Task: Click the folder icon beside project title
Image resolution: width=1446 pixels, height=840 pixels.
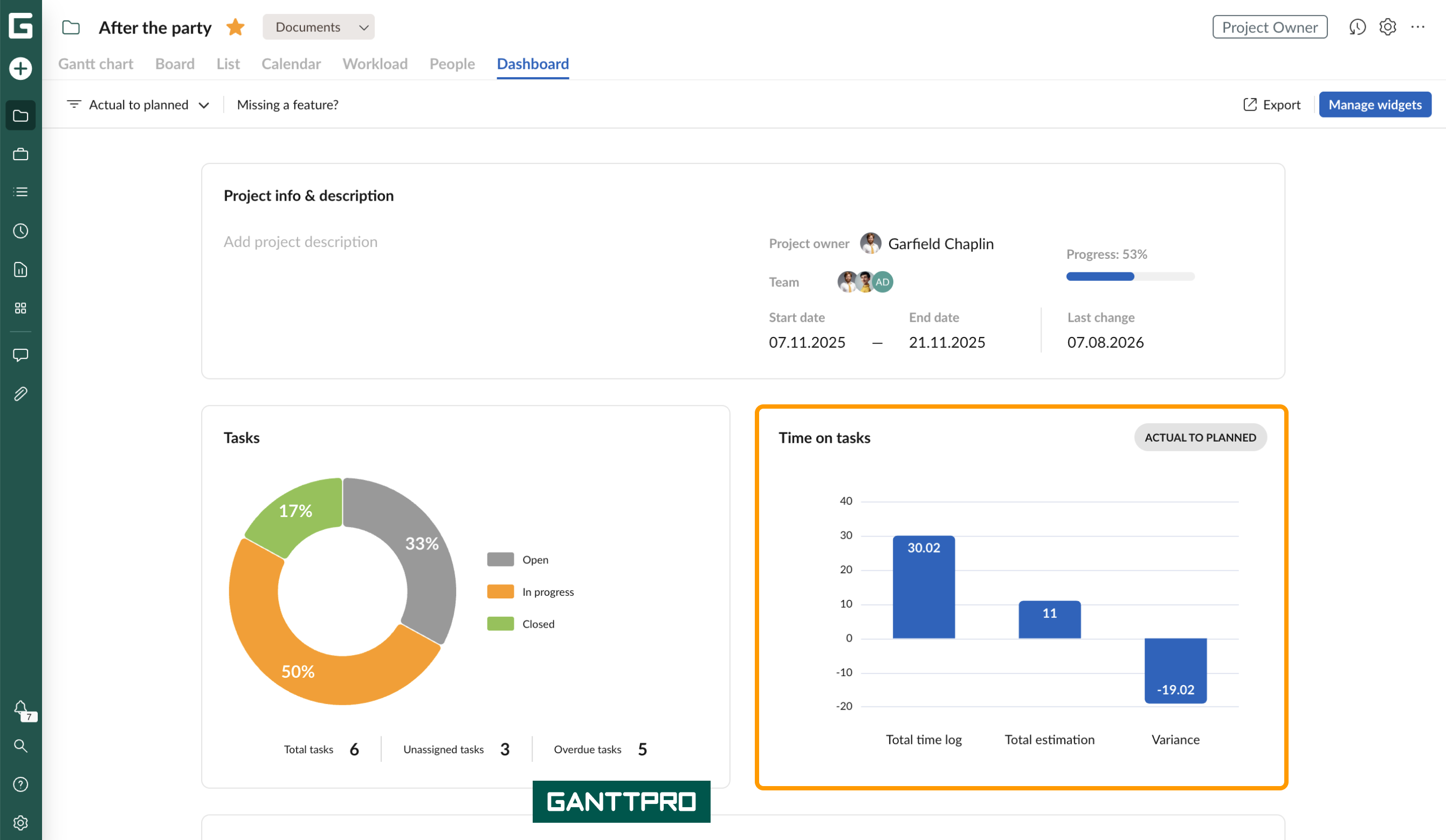Action: [71, 27]
